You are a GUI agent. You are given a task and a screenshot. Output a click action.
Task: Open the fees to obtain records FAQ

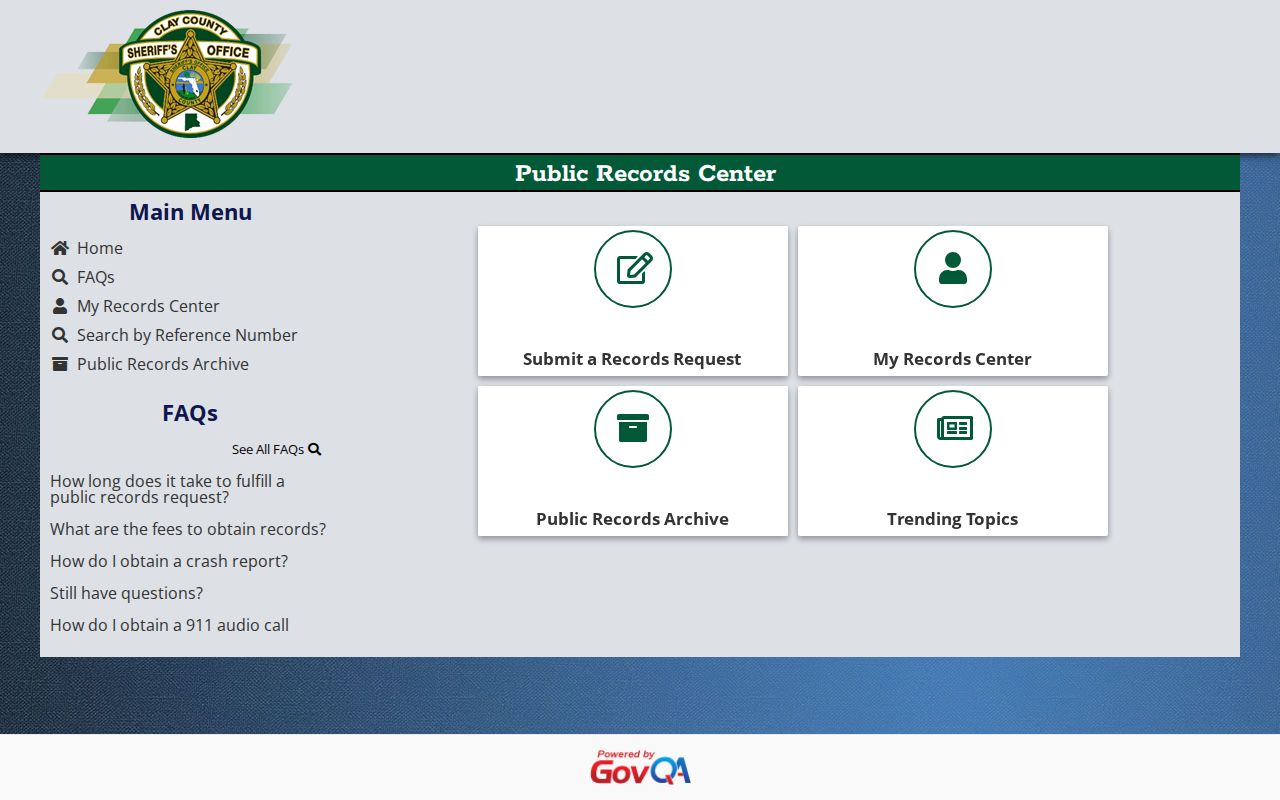tap(188, 529)
